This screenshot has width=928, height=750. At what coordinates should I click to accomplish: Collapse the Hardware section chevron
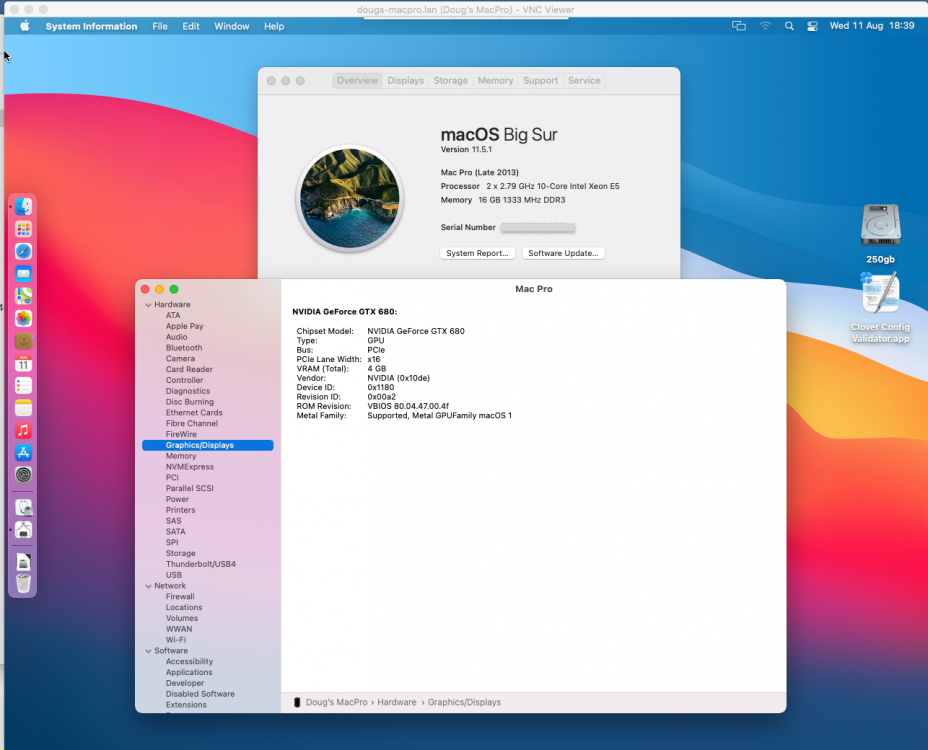pyautogui.click(x=148, y=305)
